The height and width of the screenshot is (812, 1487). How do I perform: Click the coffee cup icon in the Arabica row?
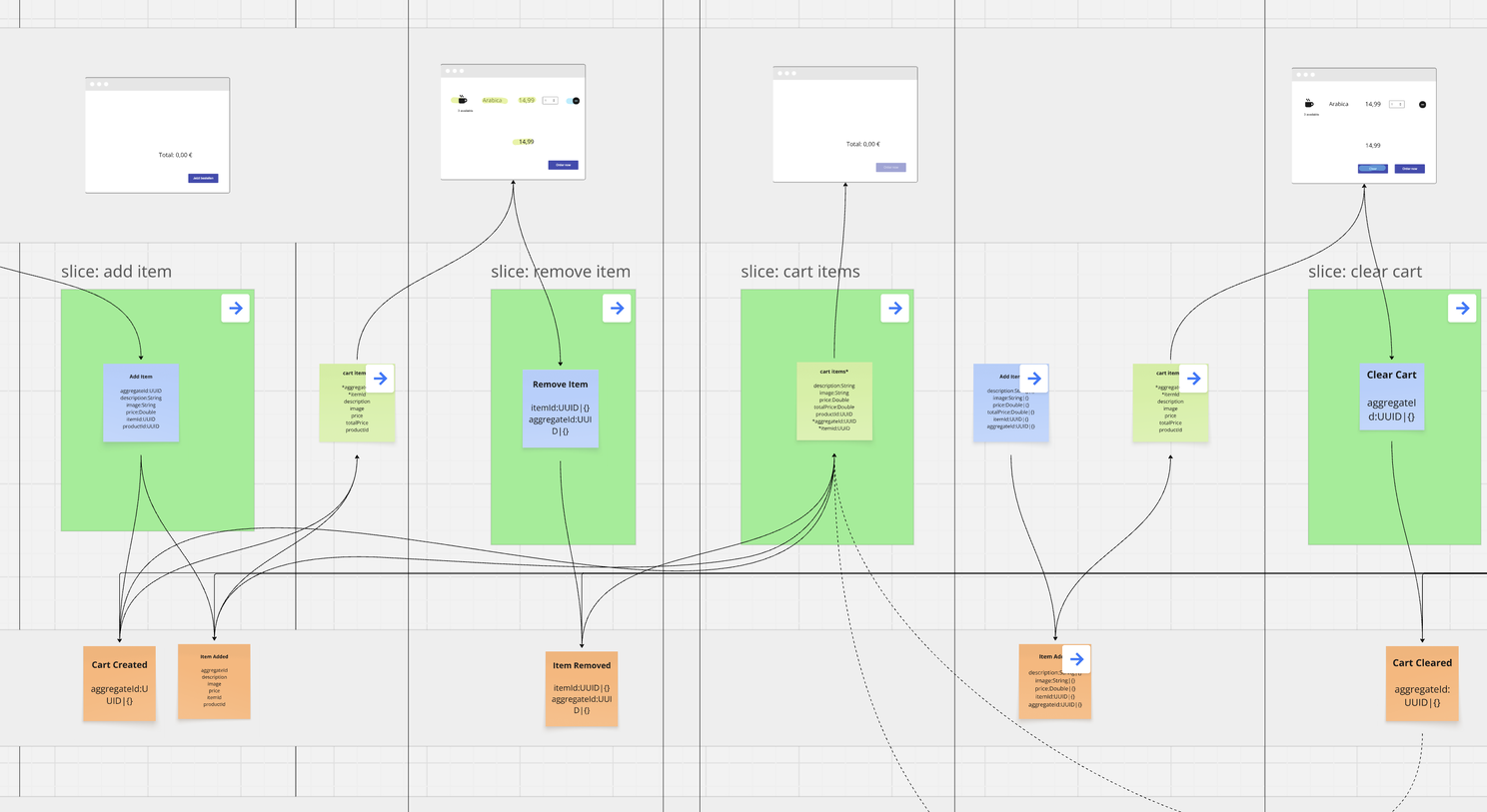[x=461, y=100]
